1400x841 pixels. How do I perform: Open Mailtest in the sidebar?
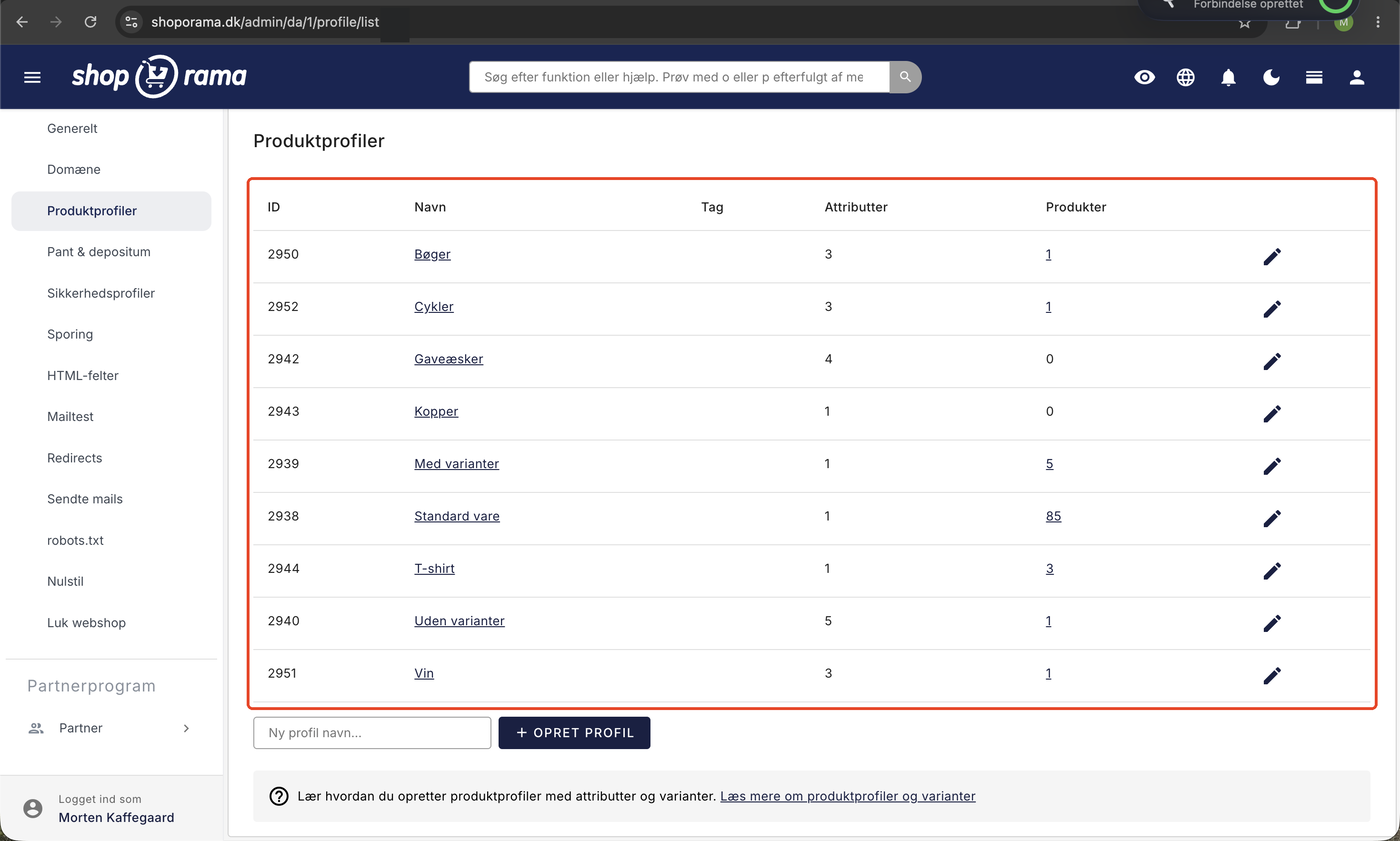pos(70,416)
